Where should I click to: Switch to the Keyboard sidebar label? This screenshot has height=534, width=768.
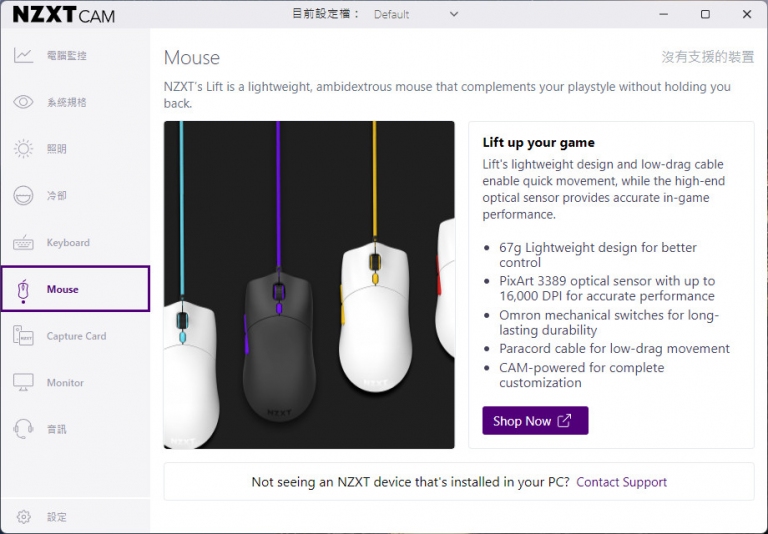(x=68, y=243)
